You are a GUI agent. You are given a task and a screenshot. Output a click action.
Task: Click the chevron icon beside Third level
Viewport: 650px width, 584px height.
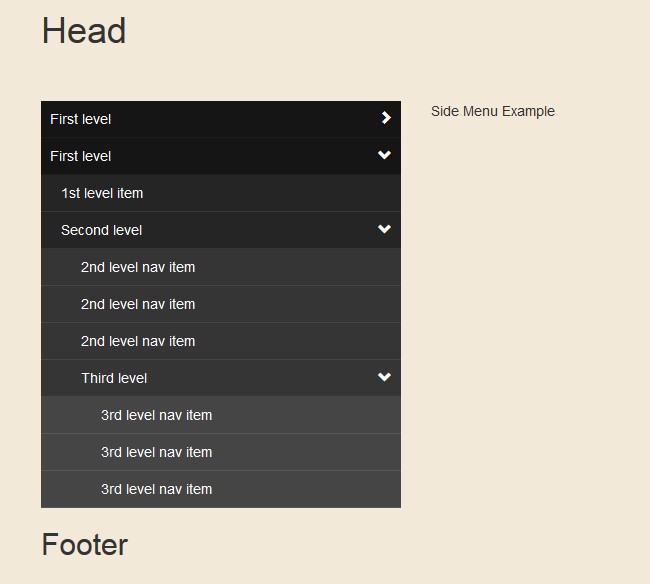point(384,377)
